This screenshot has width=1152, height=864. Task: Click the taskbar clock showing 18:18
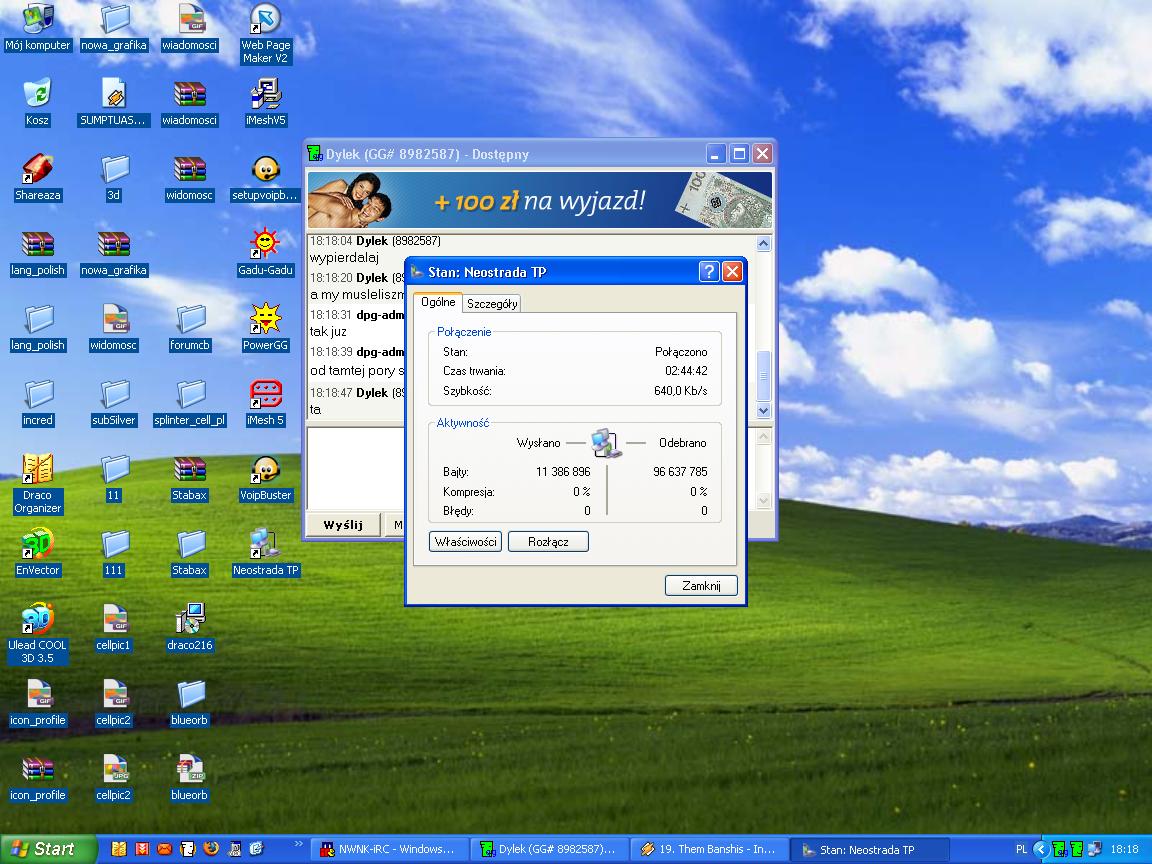1125,849
